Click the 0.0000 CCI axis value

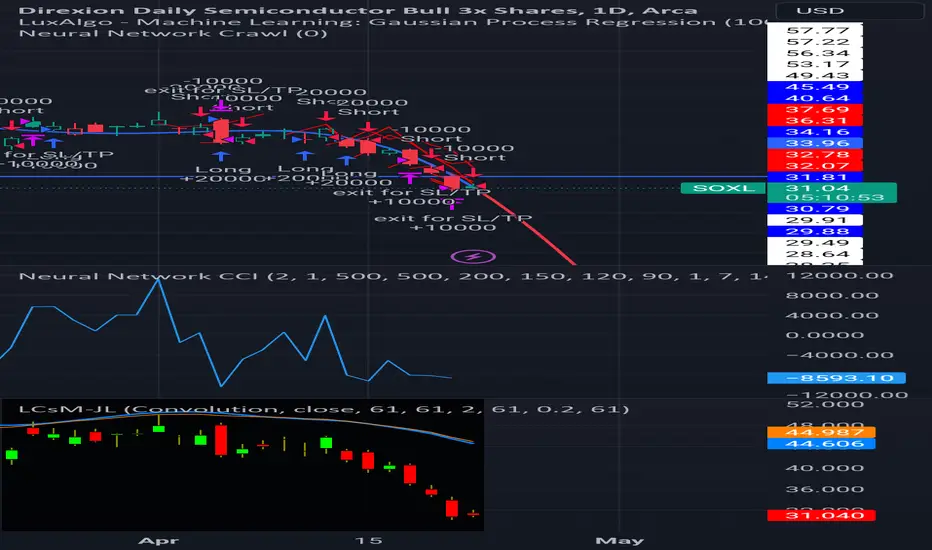pyautogui.click(x=824, y=335)
